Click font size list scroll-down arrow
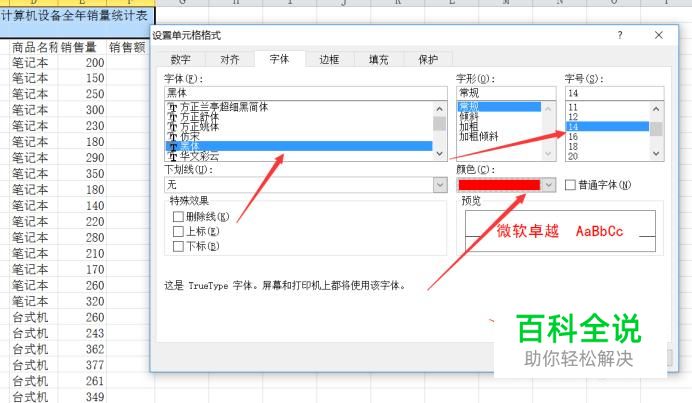The width and height of the screenshot is (692, 403). (x=656, y=154)
